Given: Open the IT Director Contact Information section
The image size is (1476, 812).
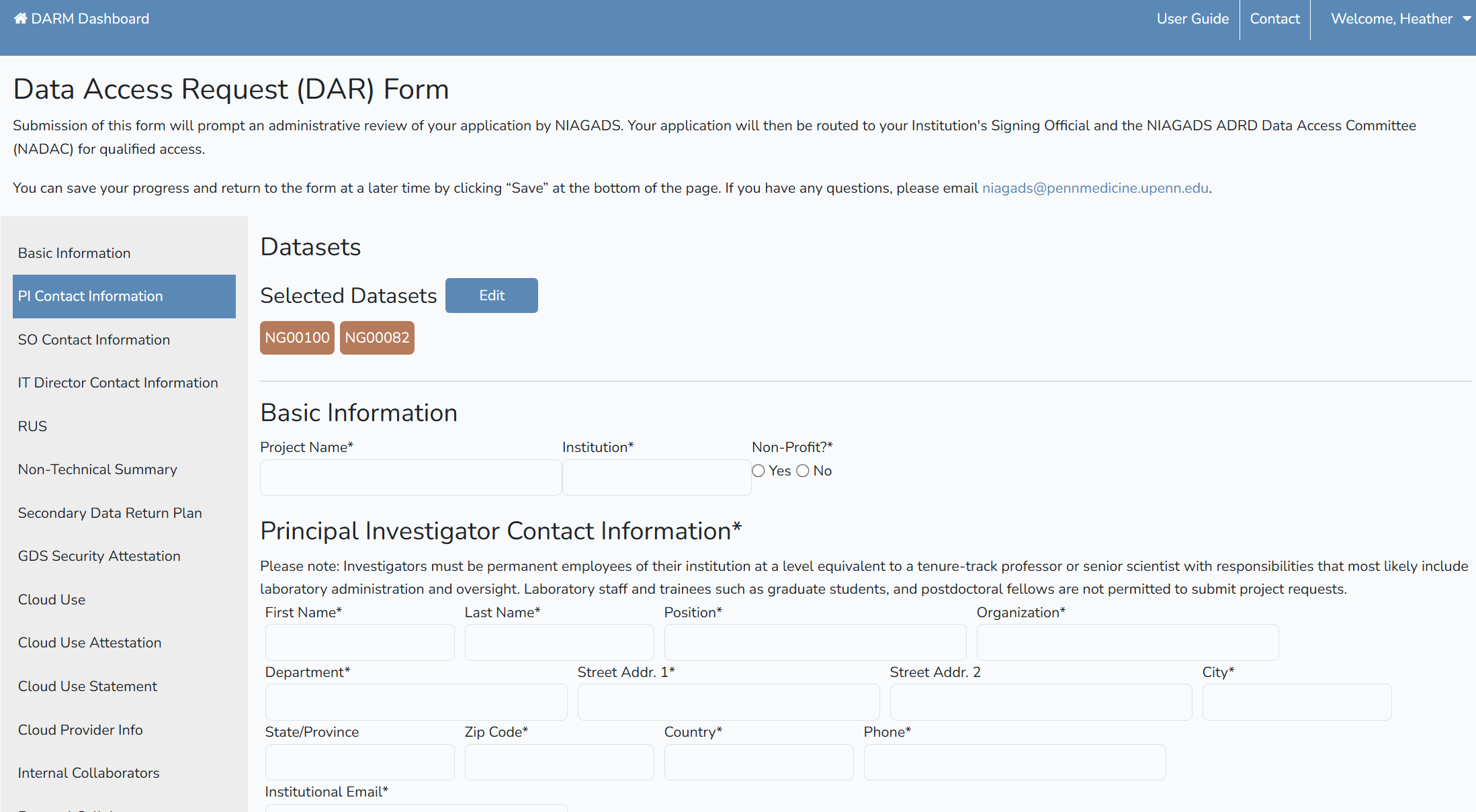Looking at the screenshot, I should click(118, 383).
